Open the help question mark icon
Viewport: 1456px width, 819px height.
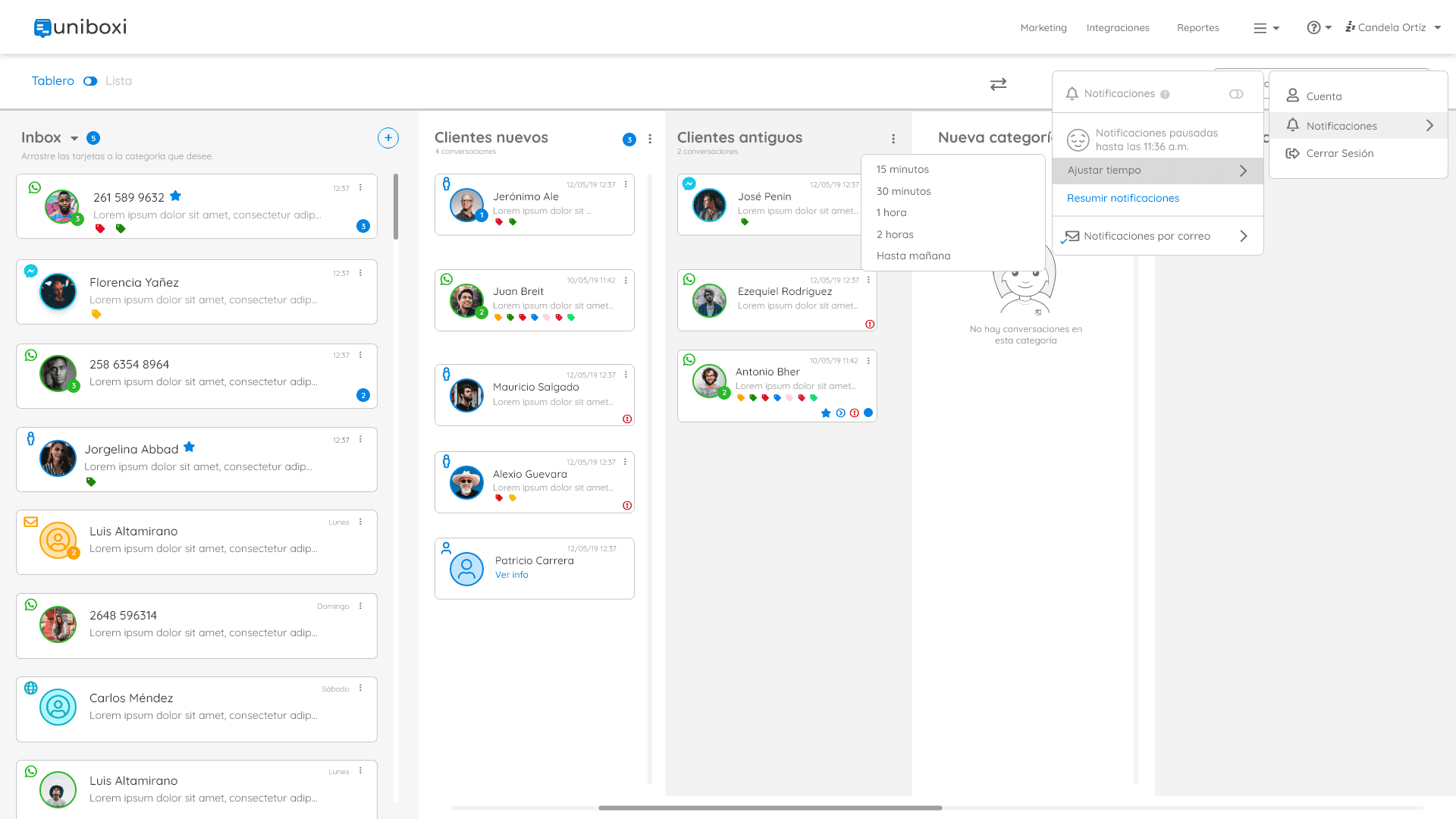1314,28
